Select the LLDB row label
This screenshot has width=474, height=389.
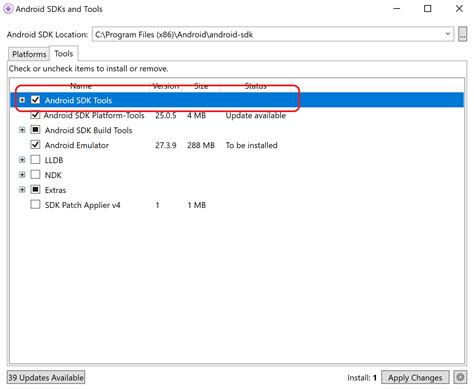pyautogui.click(x=54, y=160)
